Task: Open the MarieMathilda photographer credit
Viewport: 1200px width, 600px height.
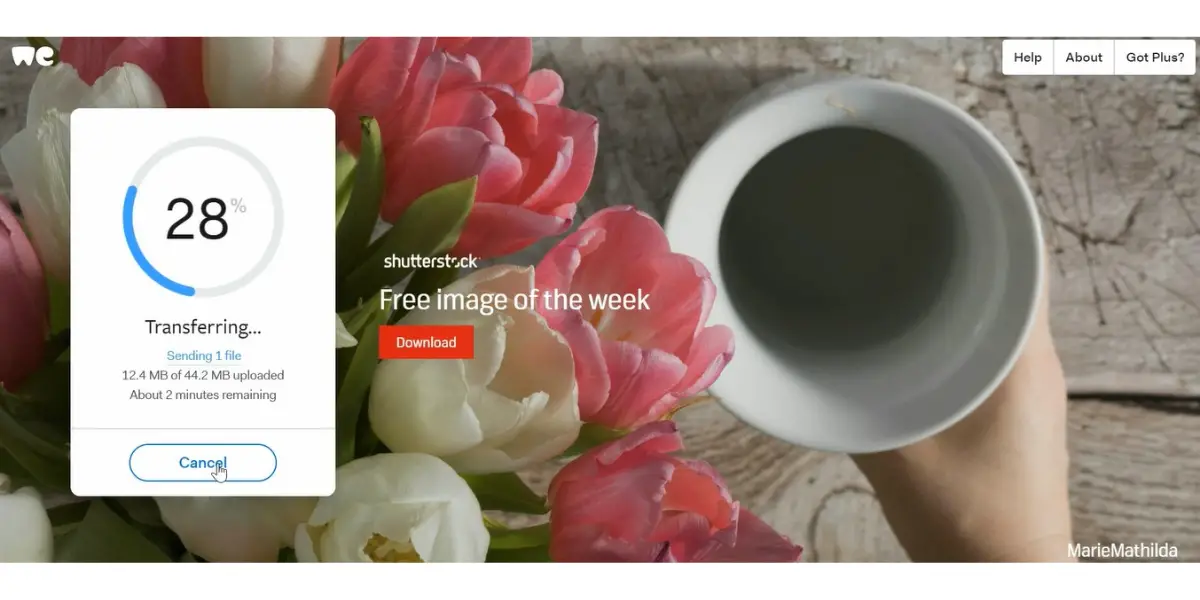Action: tap(1122, 550)
